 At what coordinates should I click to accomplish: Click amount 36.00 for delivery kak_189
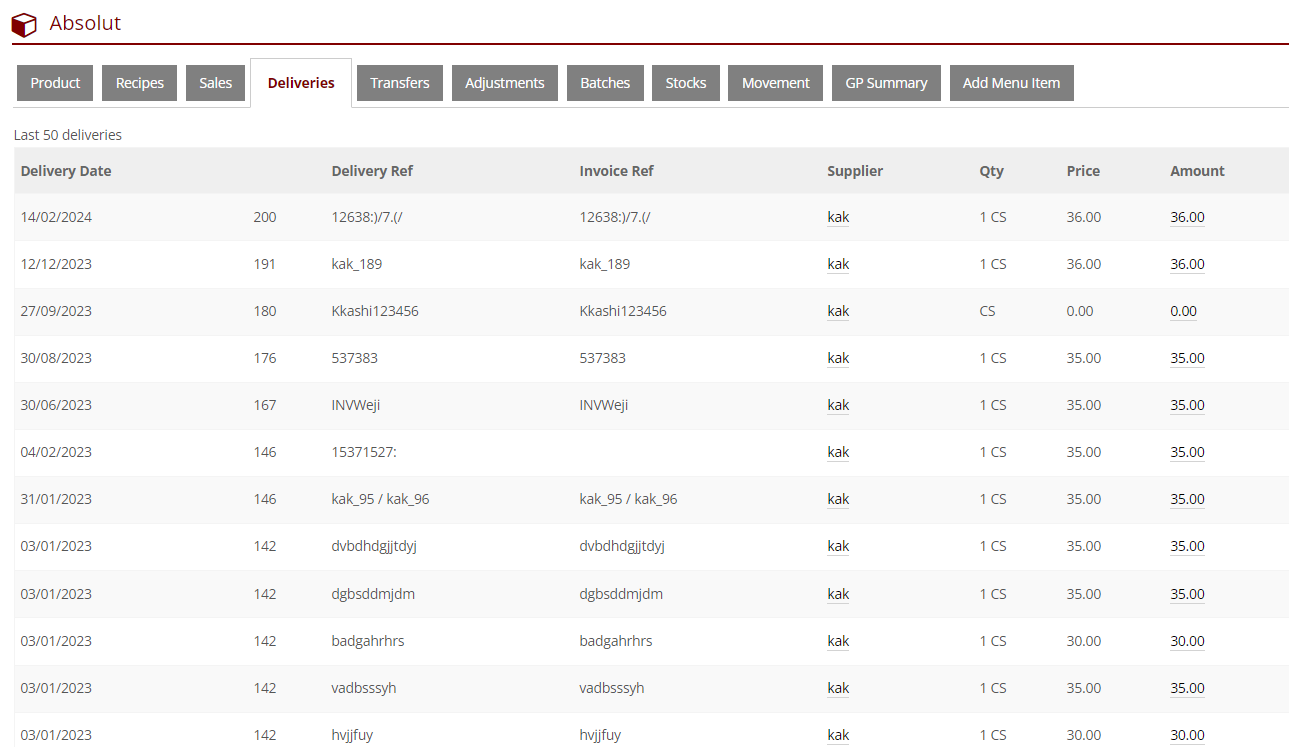pos(1187,264)
